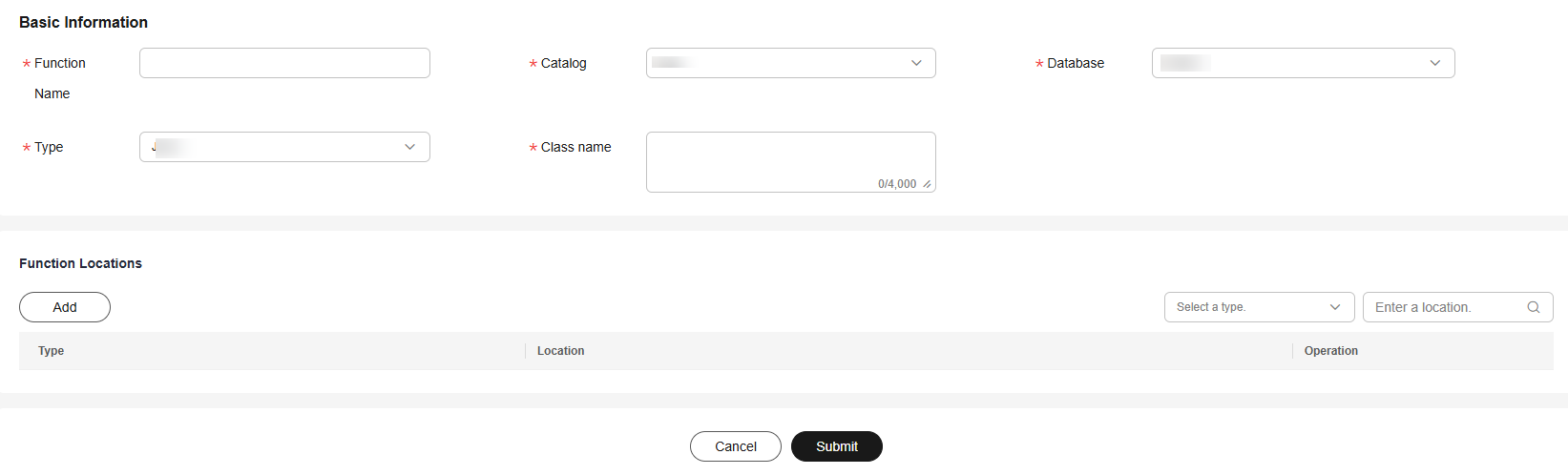Click the Type field chevron arrow

click(x=409, y=147)
